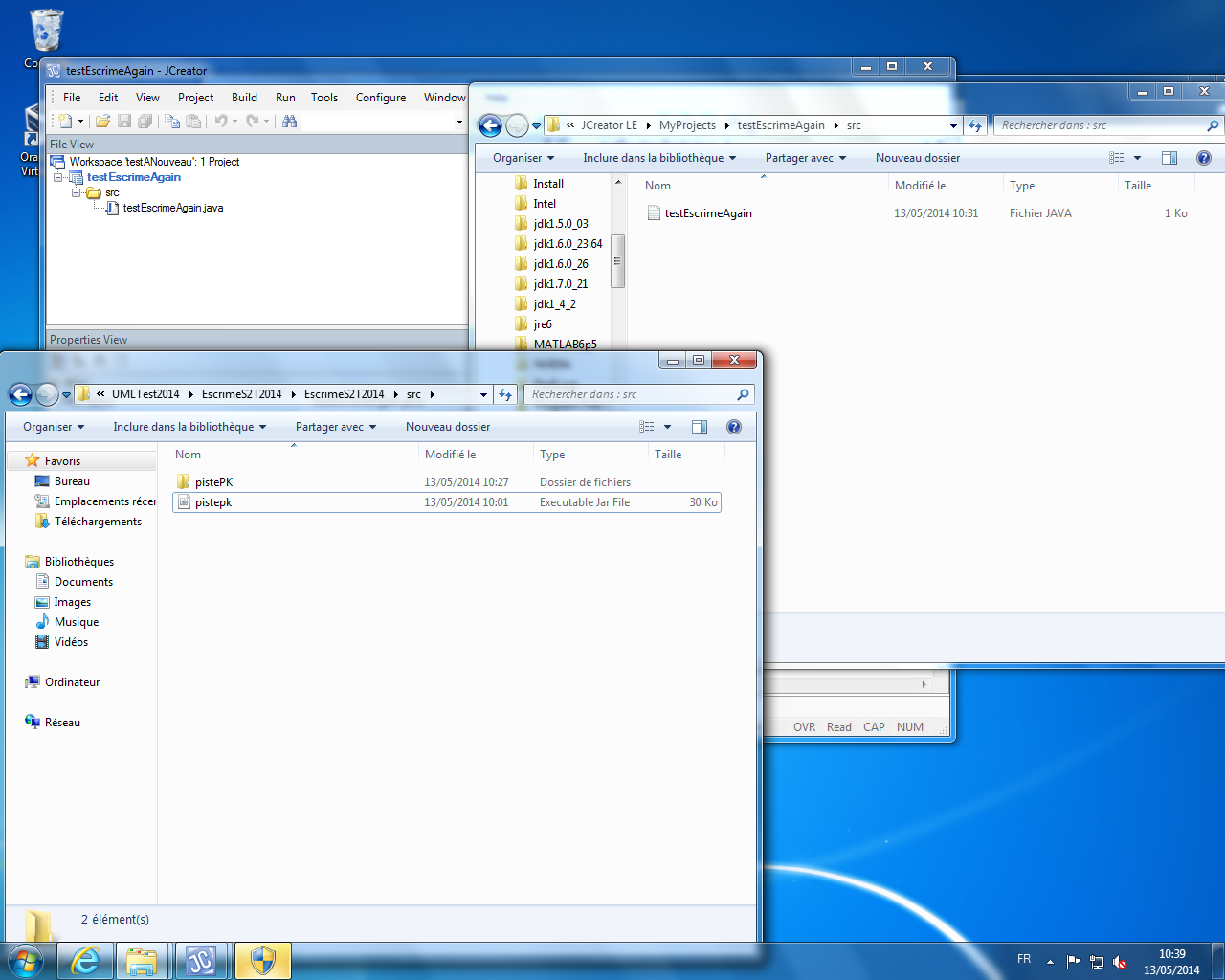The image size is (1225, 980).
Task: Launch Internet Explorer from the taskbar
Action: (x=85, y=960)
